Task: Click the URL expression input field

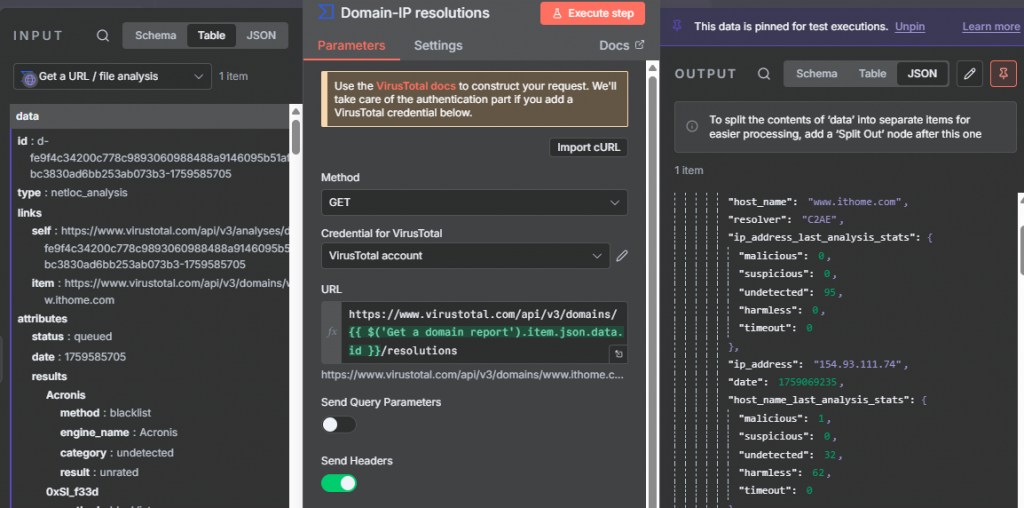Action: click(x=483, y=332)
